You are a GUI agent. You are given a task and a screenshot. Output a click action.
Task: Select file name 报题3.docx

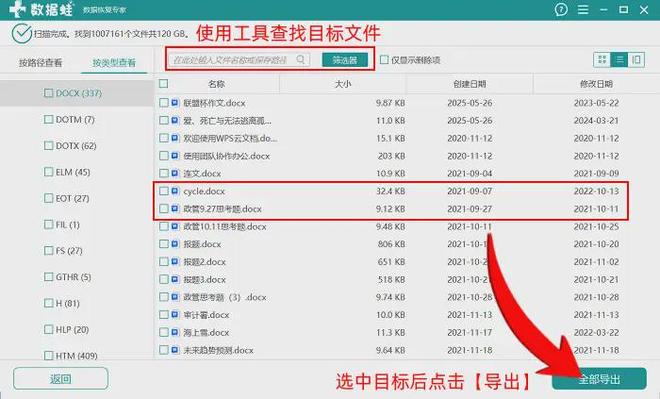[205, 279]
